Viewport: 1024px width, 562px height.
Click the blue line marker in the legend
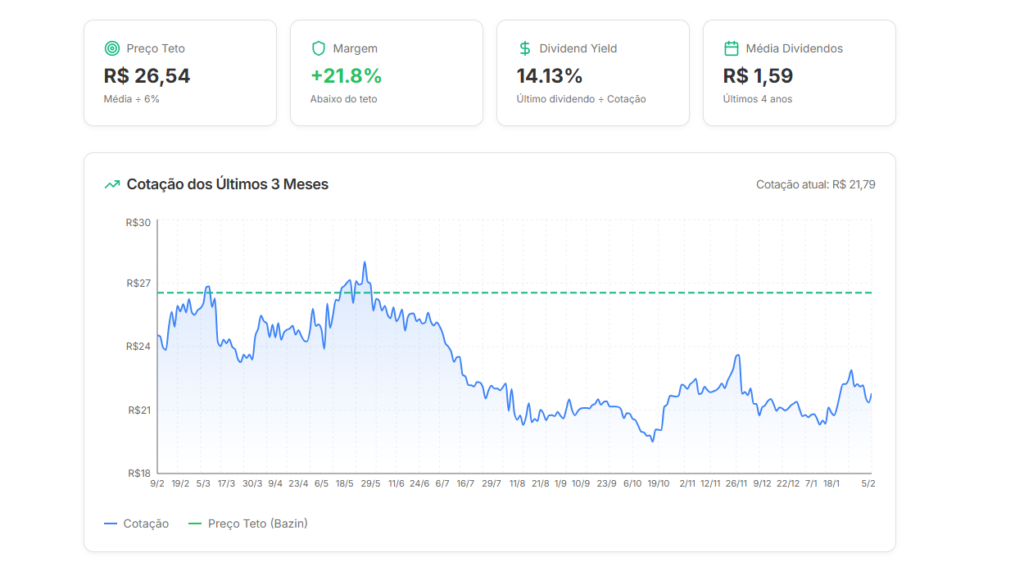(110, 524)
